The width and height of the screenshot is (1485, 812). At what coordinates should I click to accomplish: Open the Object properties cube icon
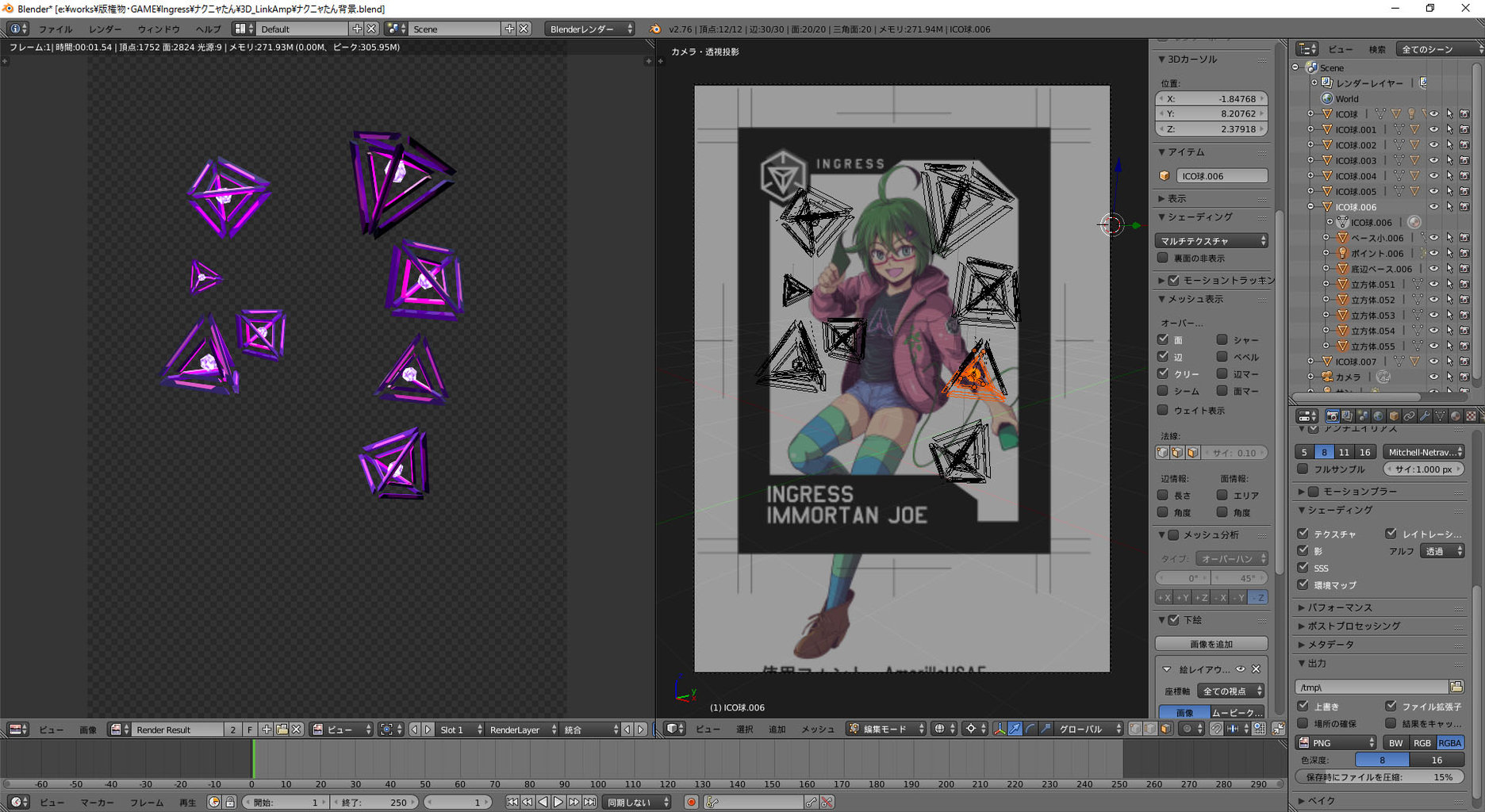tap(1394, 416)
